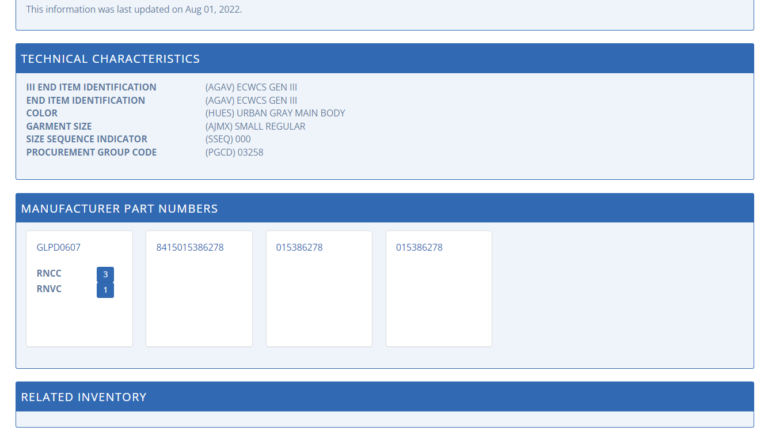
Task: Click the GARMENT SIZE field label
Action: point(59,126)
